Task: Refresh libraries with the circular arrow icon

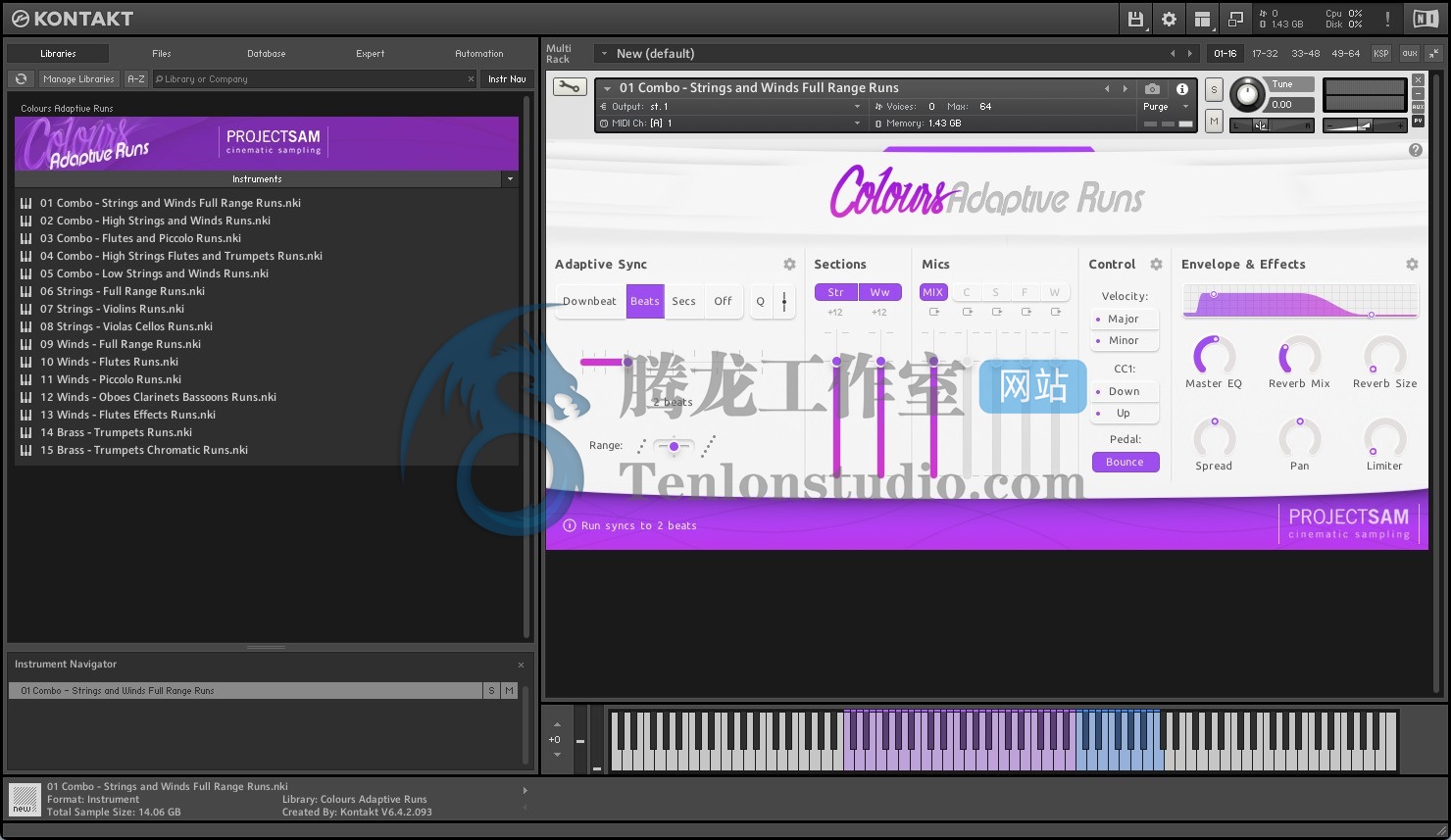Action: [22, 79]
